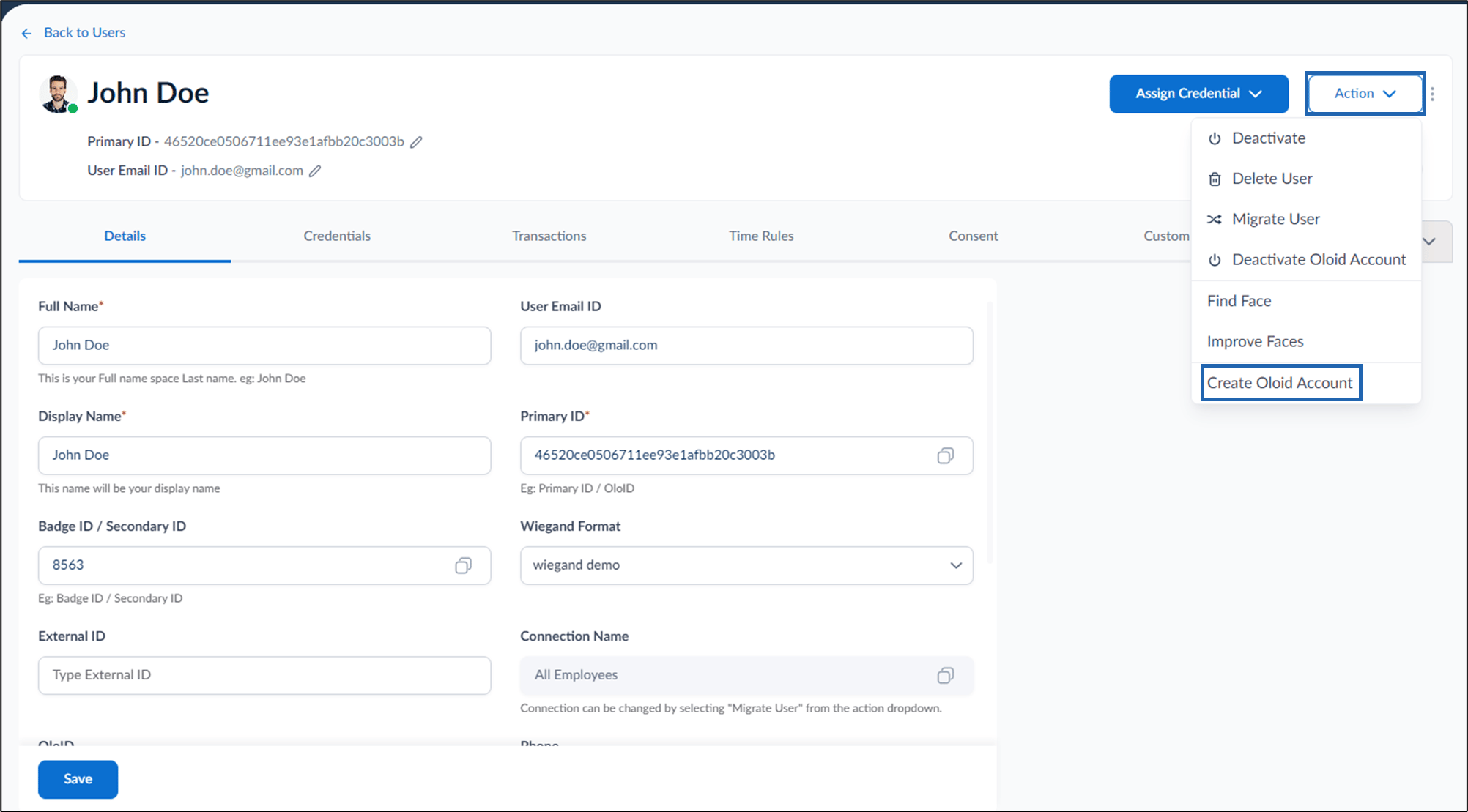Focus the Badge ID / Secondary ID field

[264, 565]
